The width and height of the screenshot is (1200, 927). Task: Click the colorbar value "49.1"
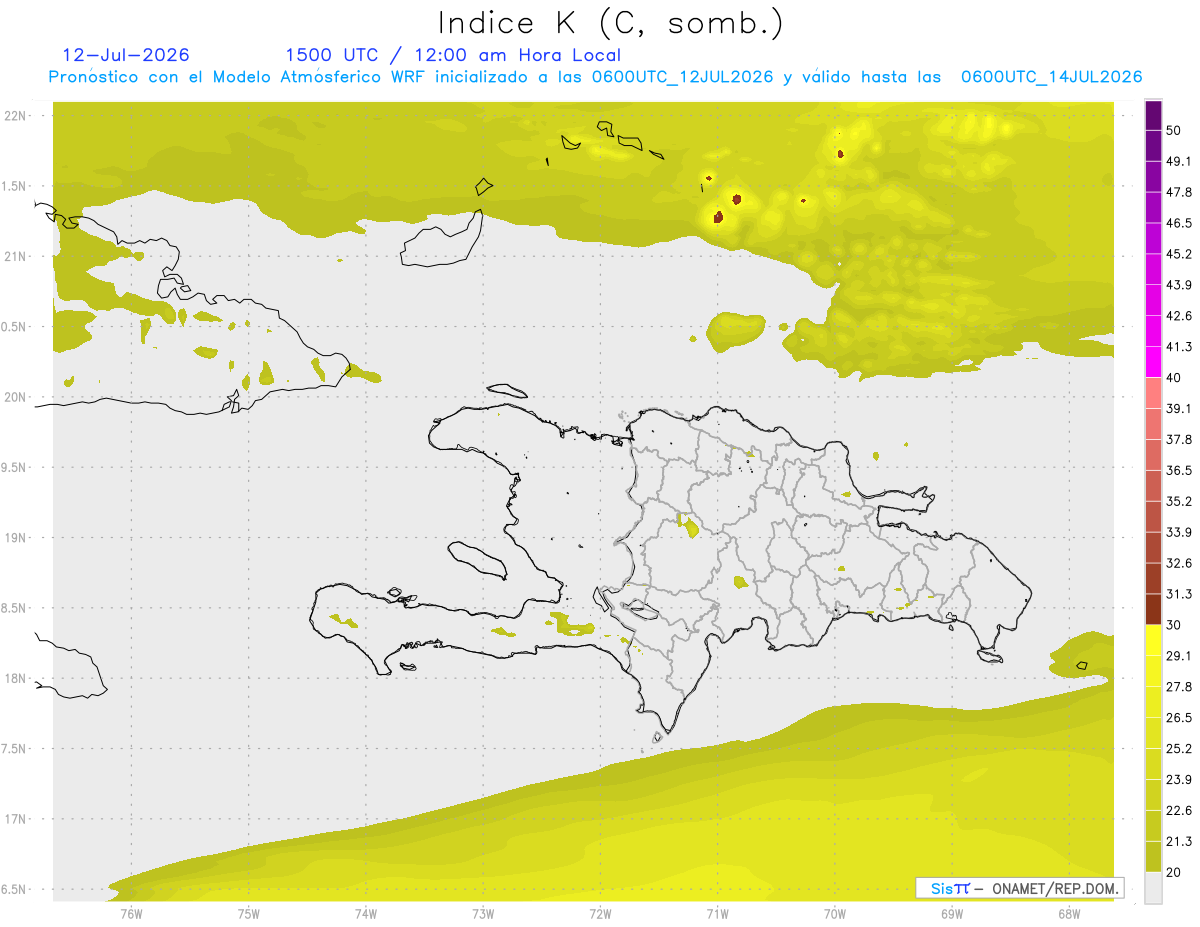pos(1179,161)
